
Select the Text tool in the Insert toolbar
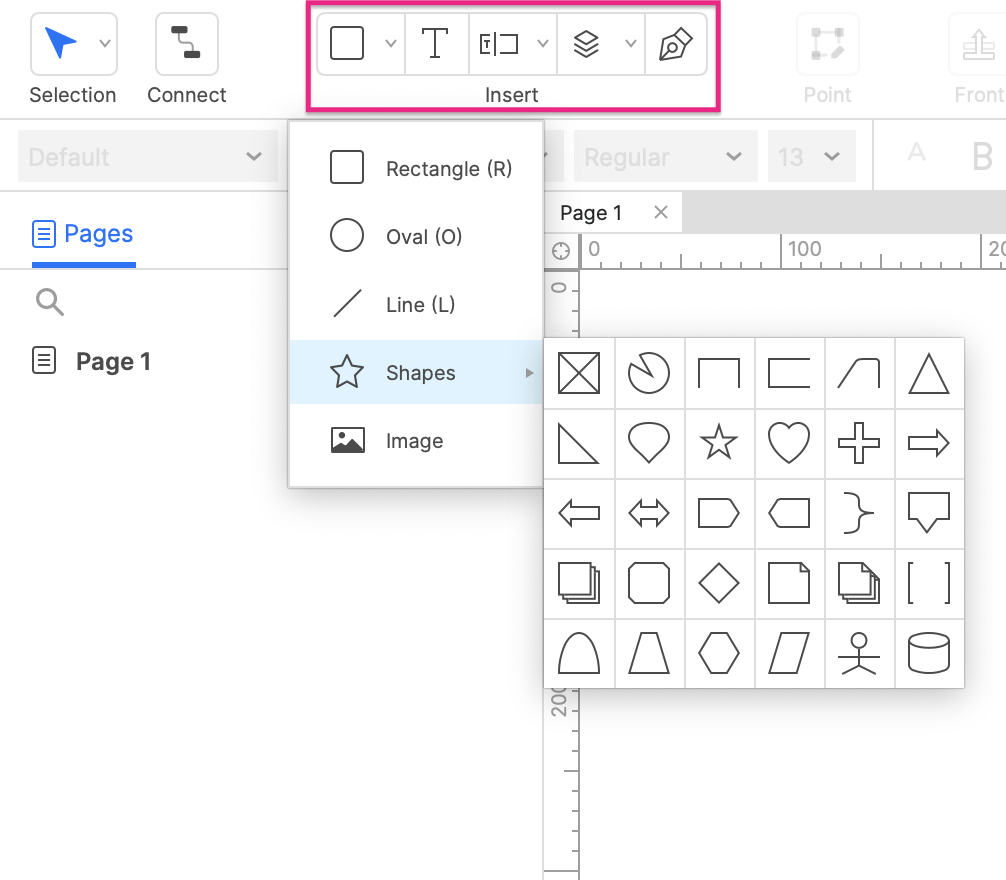tap(436, 44)
